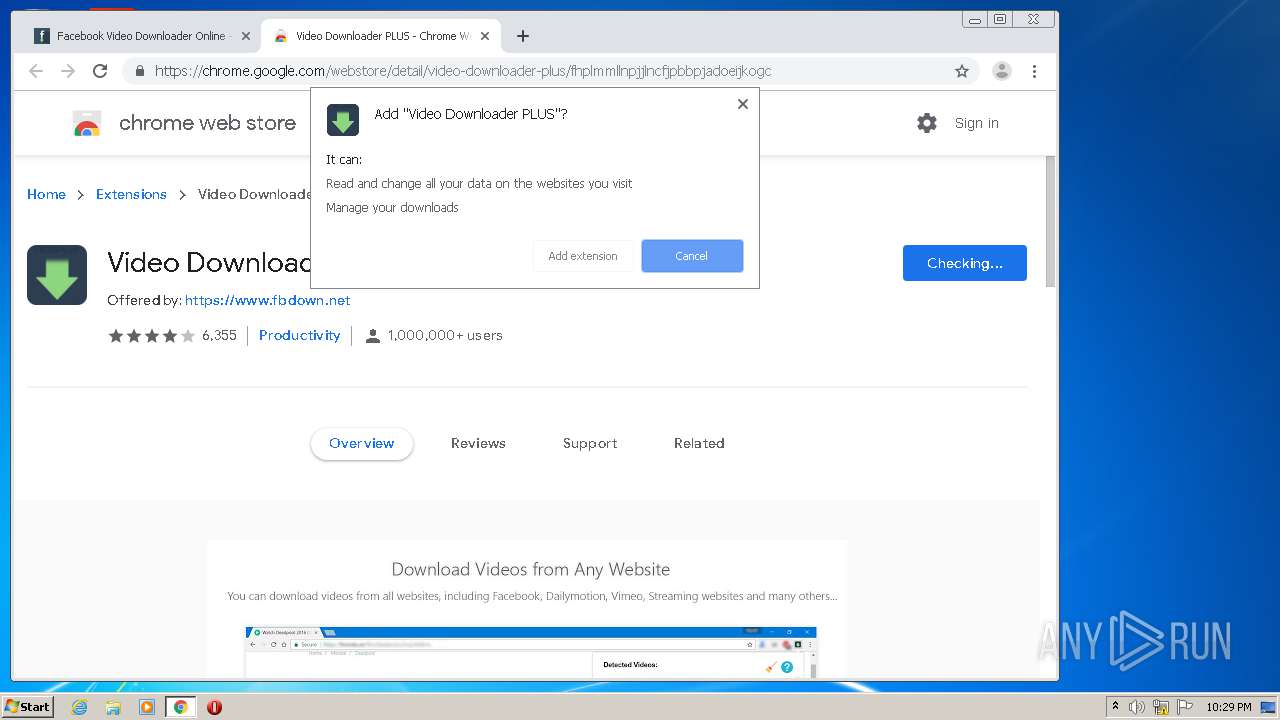Switch to Video Downloader PLUS tab
This screenshot has width=1280, height=720.
point(382,36)
